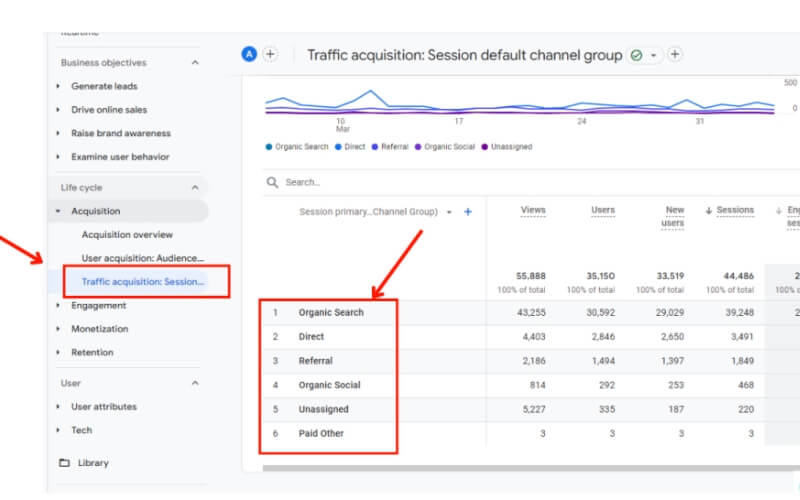
Task: Open the dropdown arrow next to report title
Action: click(x=653, y=55)
